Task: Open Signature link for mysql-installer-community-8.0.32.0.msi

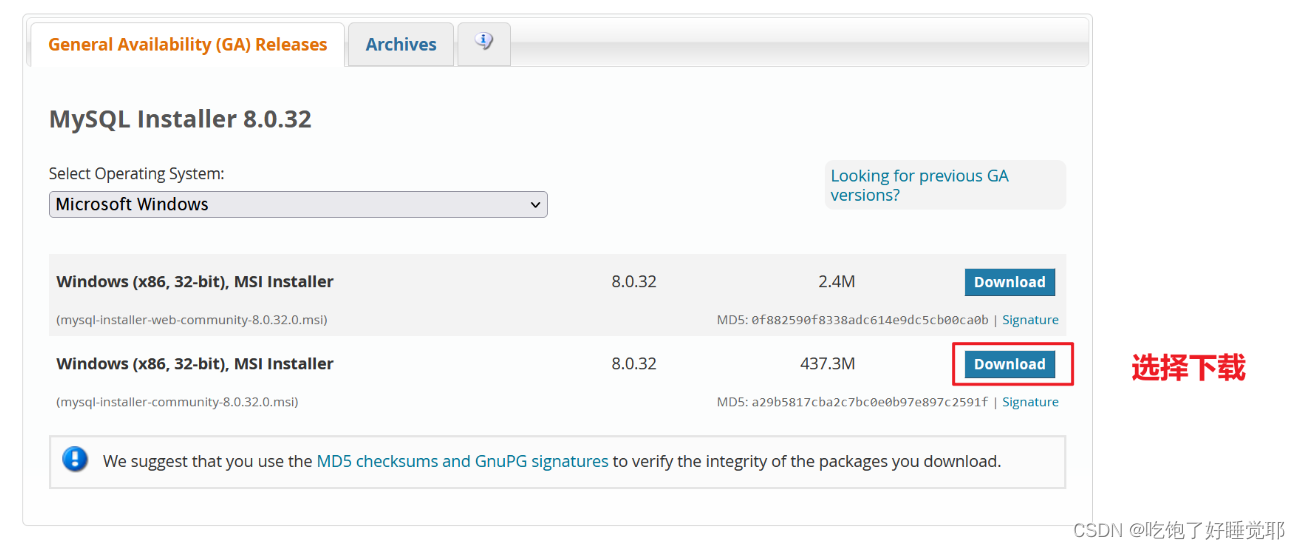Action: pyautogui.click(x=1030, y=402)
